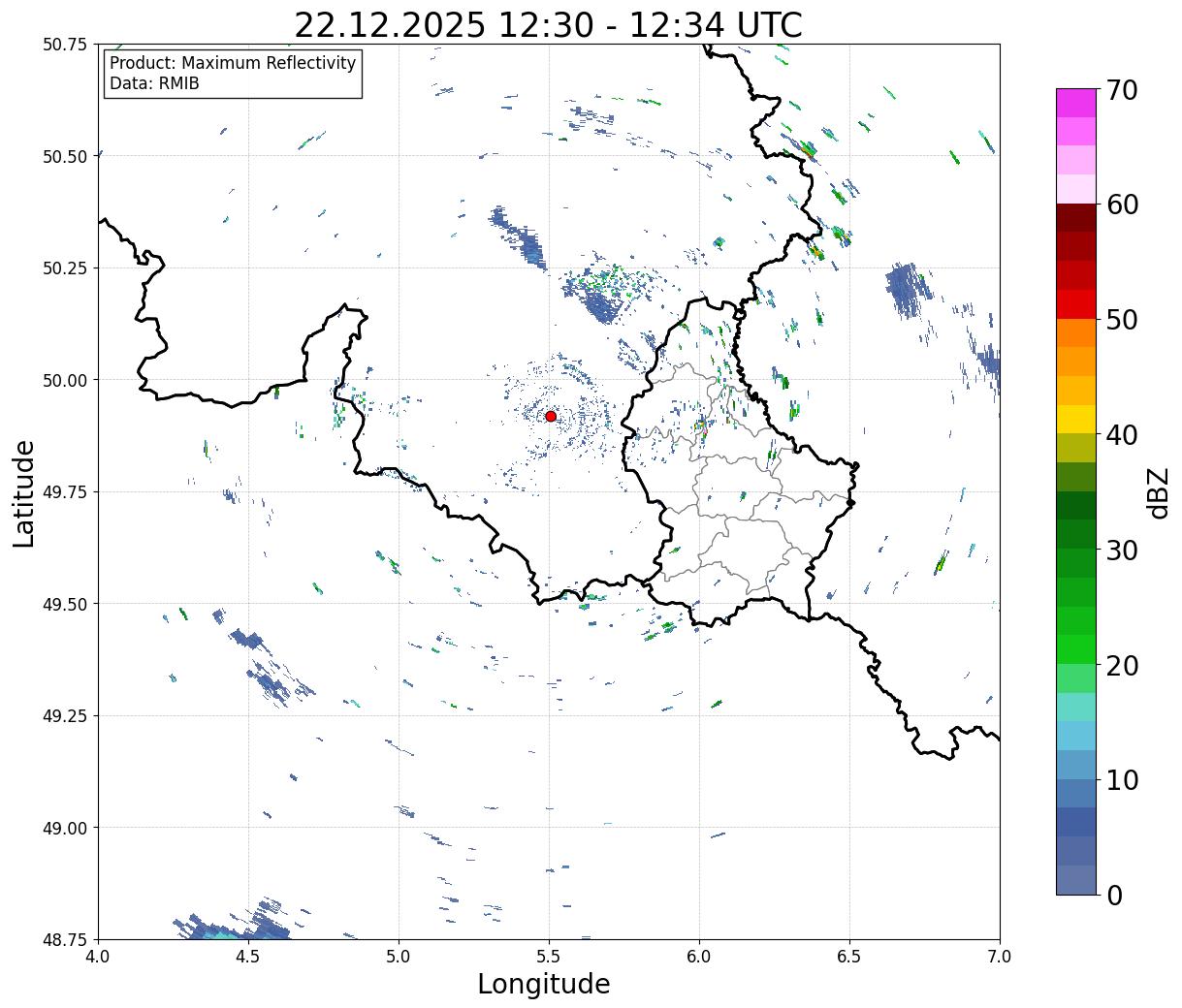Screen dimensions: 1182x1008
Task: Click the longitude tick label 6.0
Action: [699, 957]
